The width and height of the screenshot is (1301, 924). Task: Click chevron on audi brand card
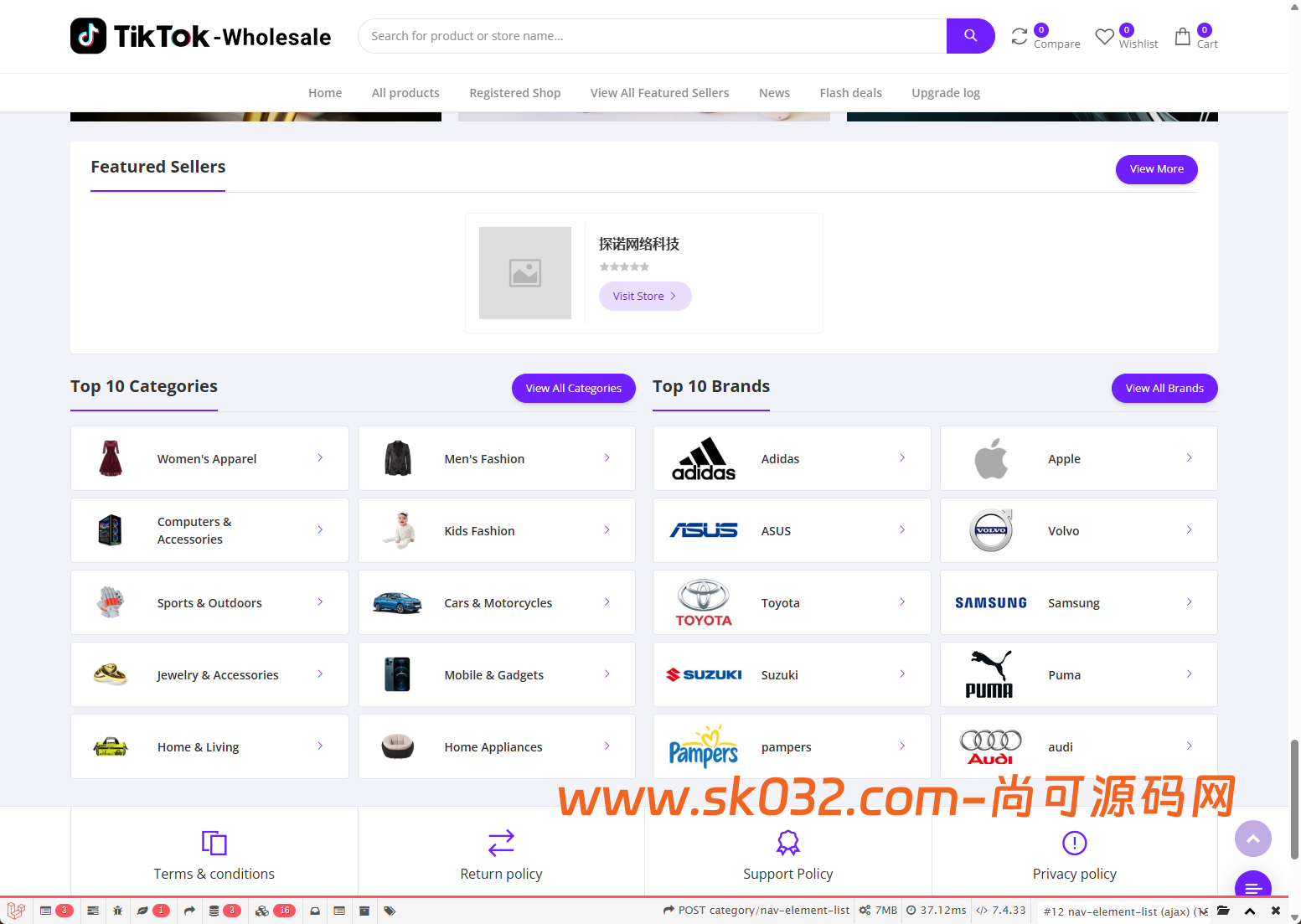click(1190, 746)
